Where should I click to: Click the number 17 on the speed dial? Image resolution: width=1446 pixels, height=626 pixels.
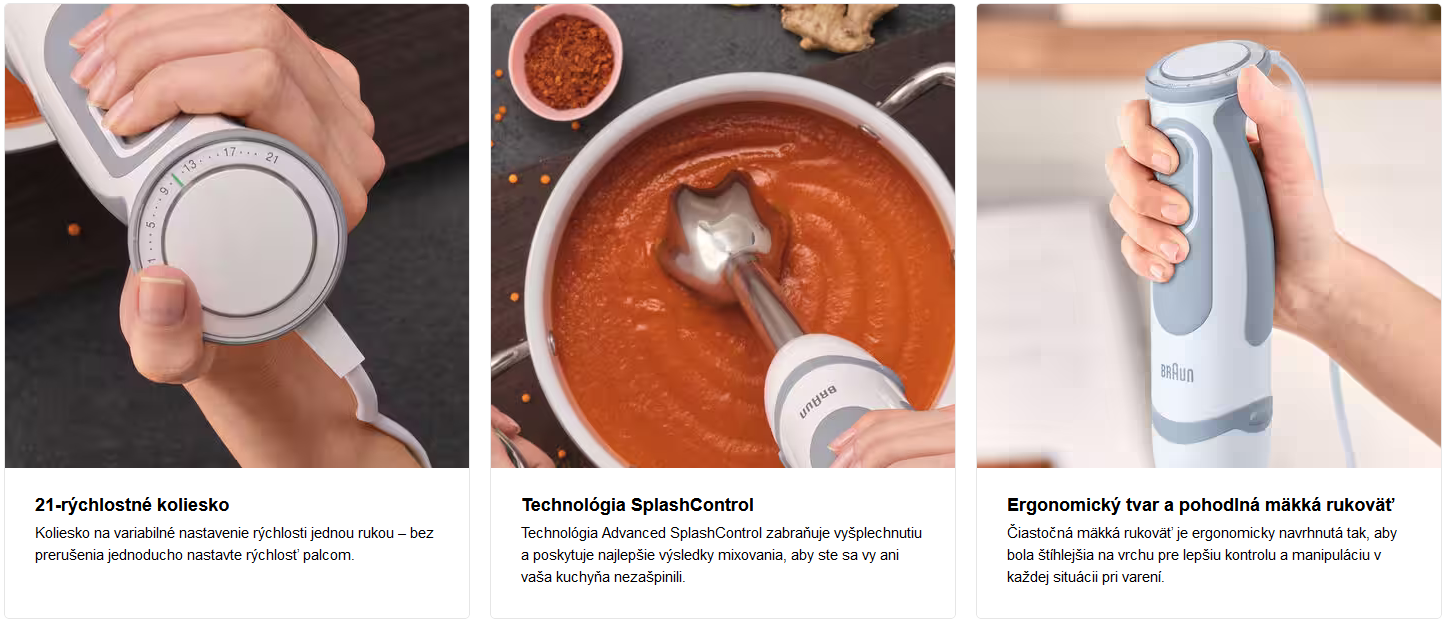tap(230, 152)
